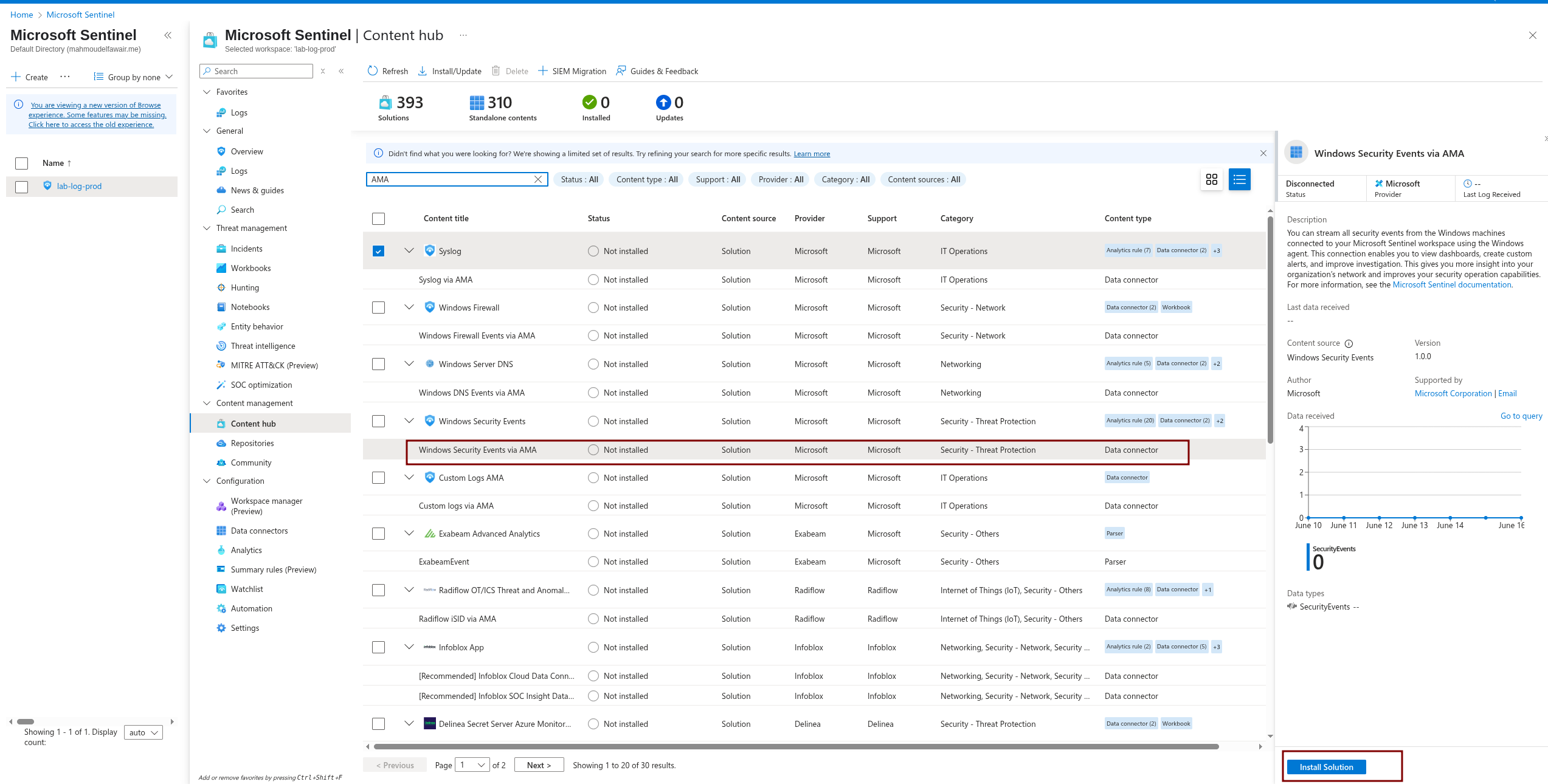Collapse the Configuration nav section

pos(207,481)
